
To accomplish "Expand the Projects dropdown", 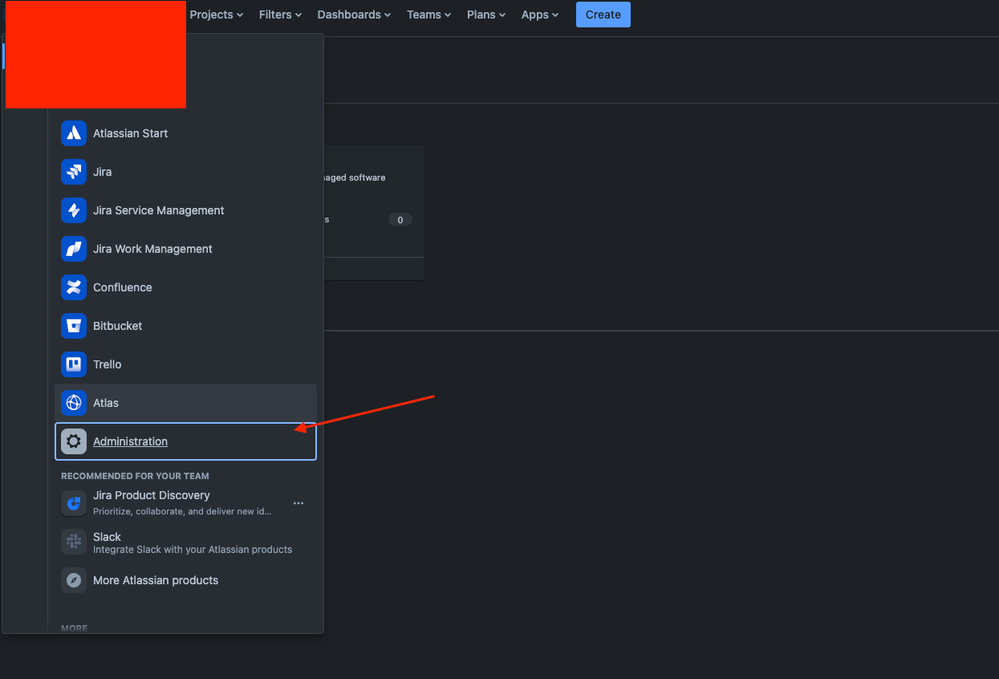I will [x=216, y=15].
